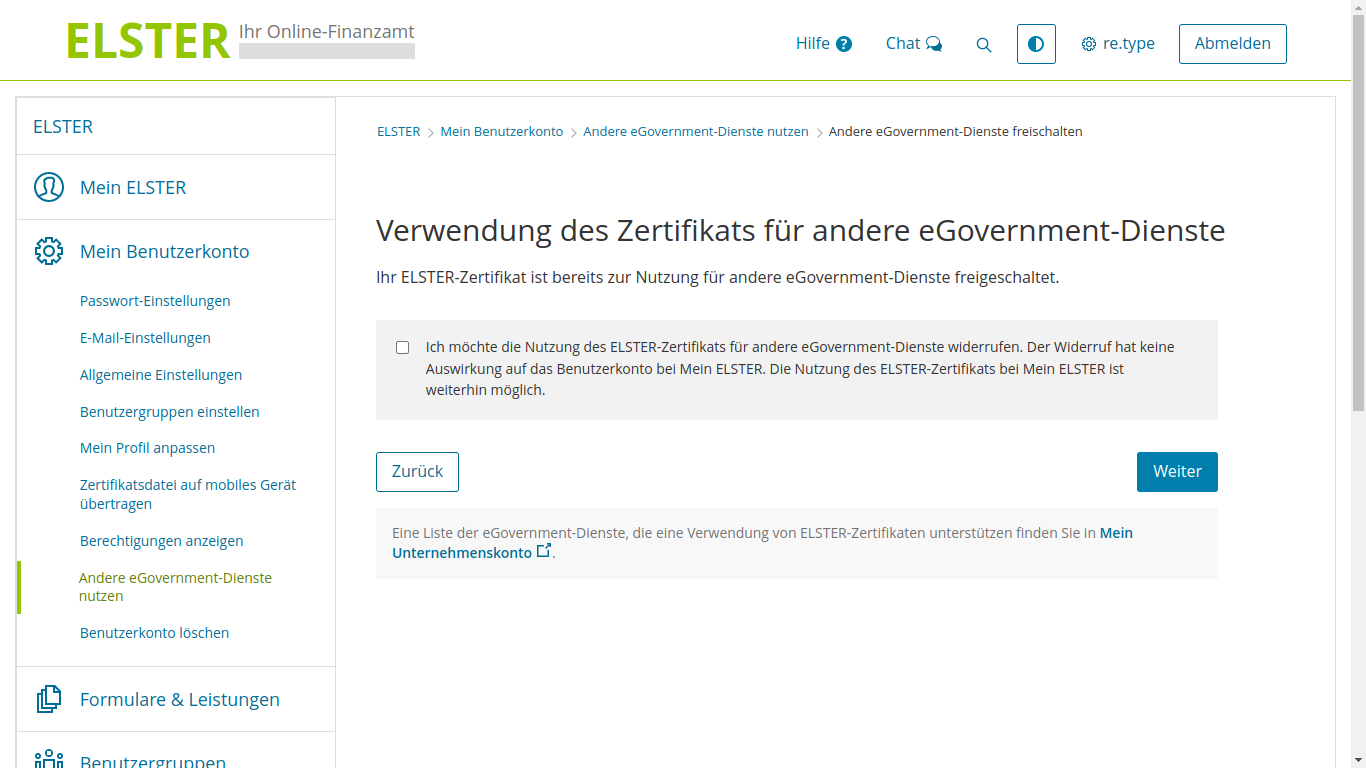Open Benutzergruppen einstellen

point(170,412)
